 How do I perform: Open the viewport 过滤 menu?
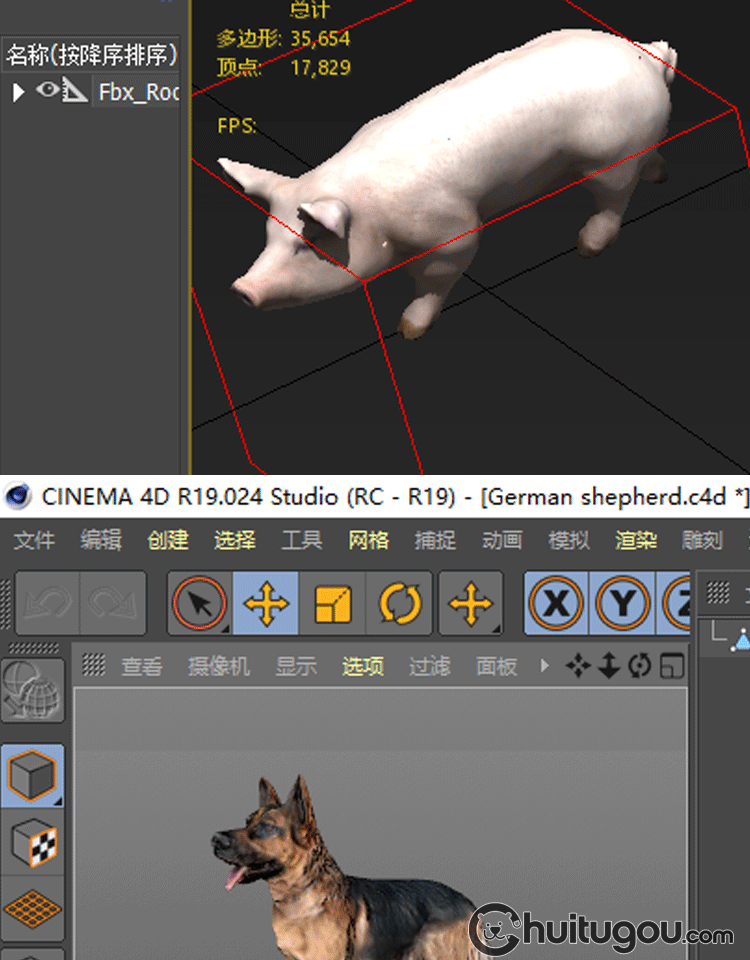pos(430,666)
